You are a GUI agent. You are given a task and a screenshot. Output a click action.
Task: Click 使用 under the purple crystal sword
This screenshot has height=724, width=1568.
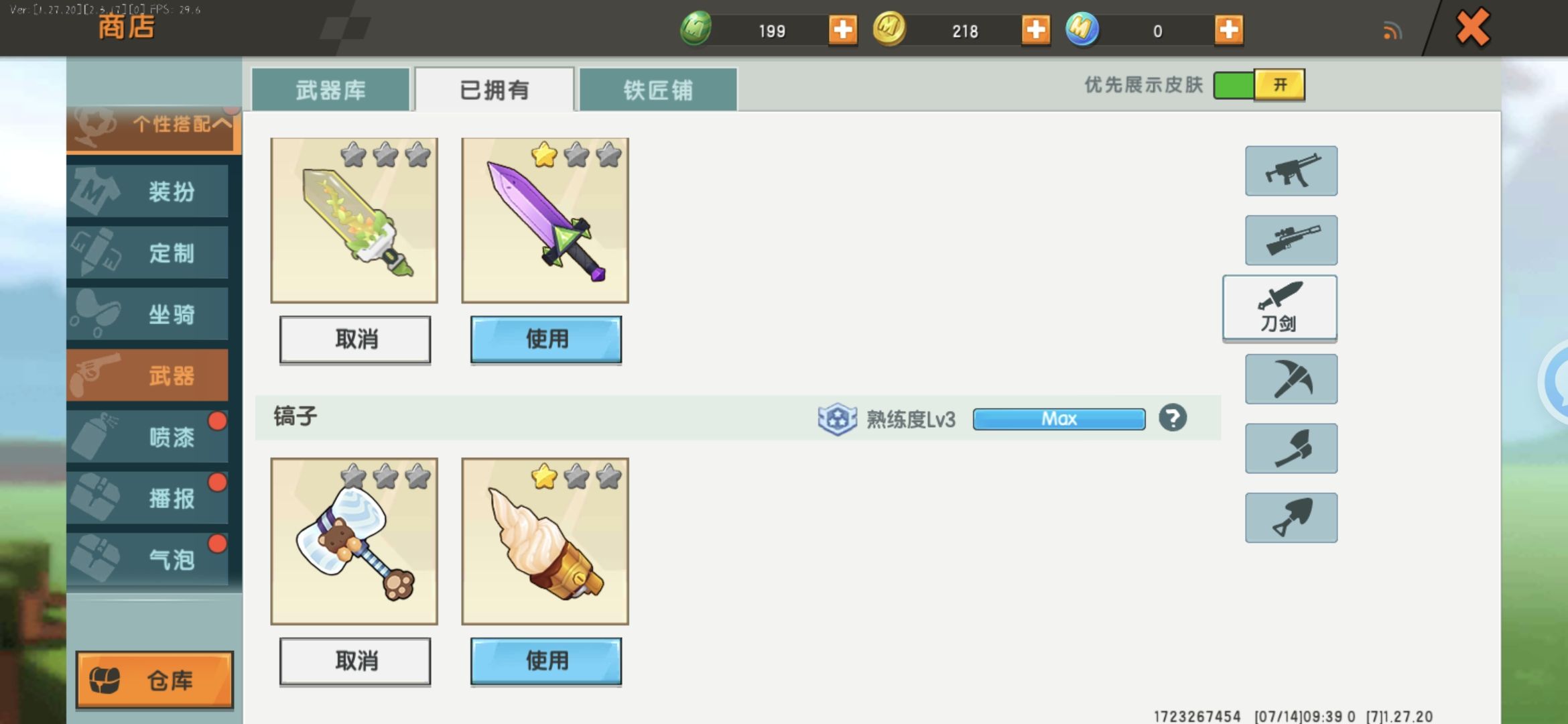click(546, 339)
